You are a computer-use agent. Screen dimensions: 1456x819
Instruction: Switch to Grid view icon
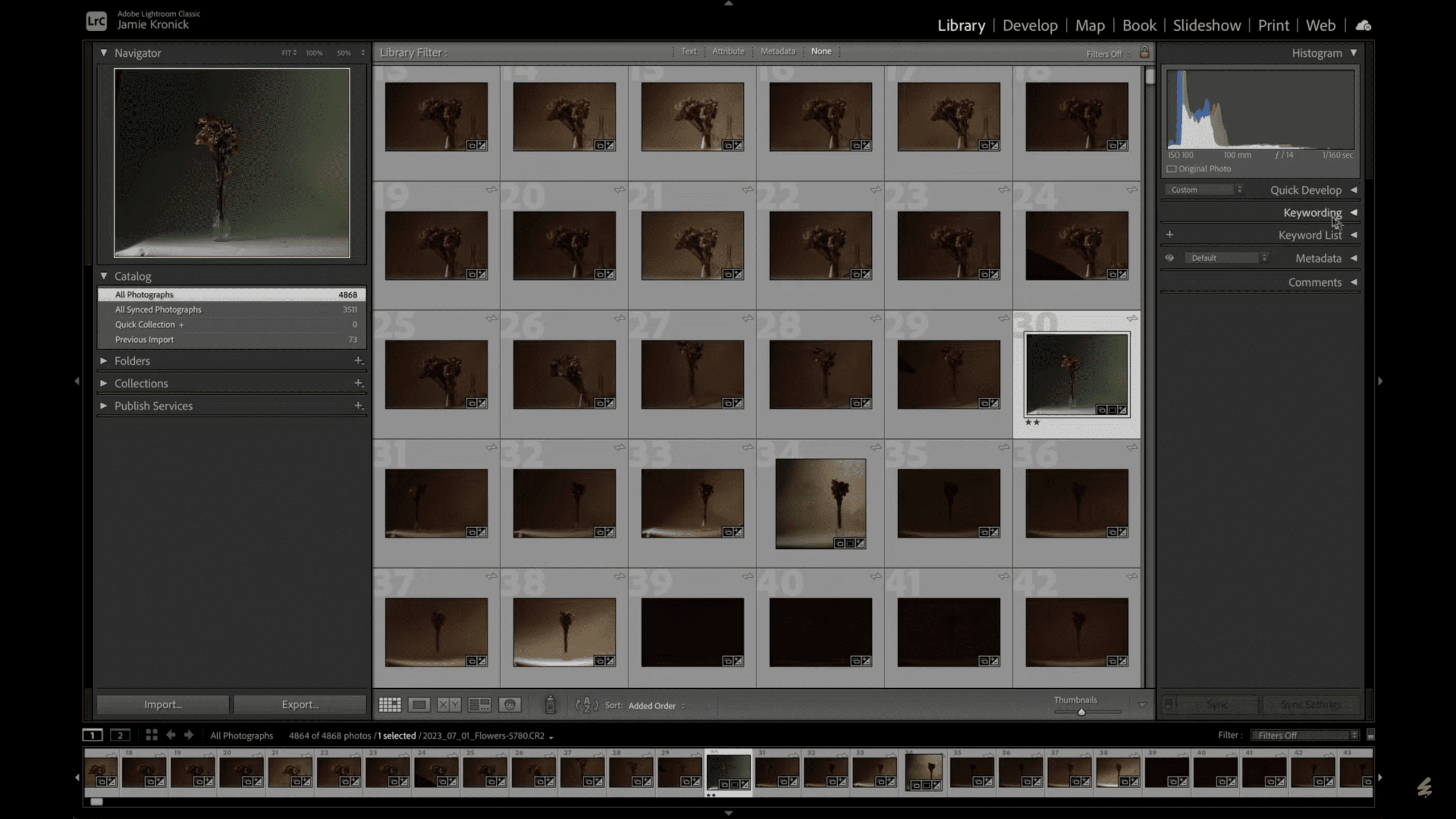[x=390, y=705]
